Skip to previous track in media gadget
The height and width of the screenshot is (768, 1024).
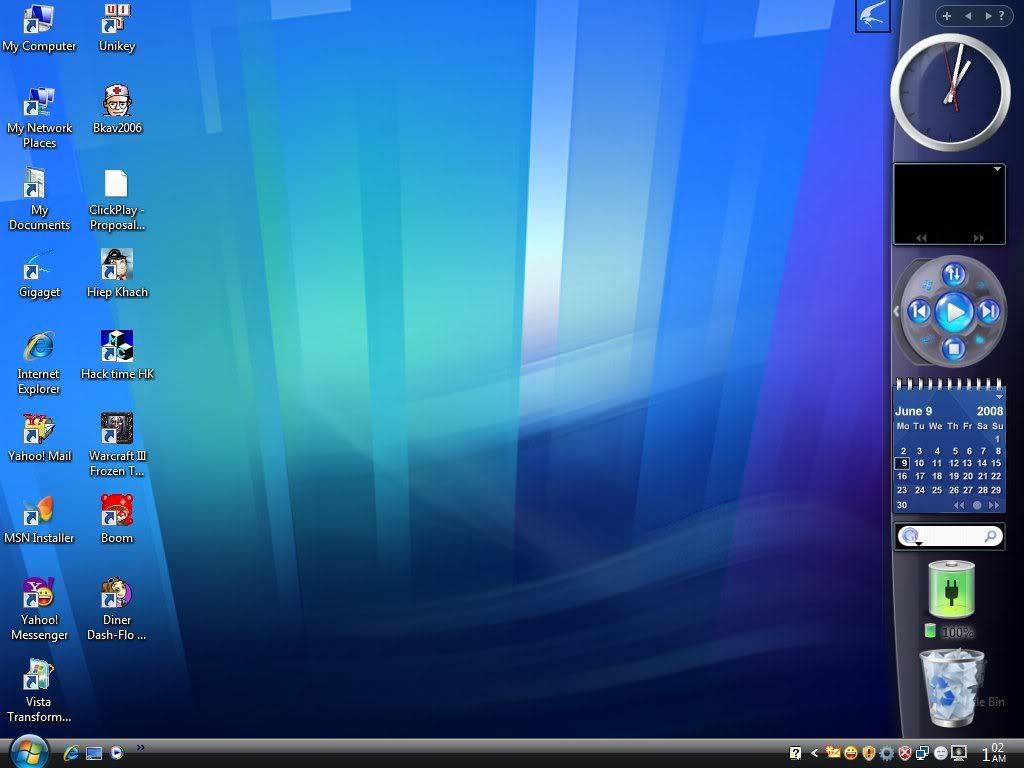pyautogui.click(x=920, y=312)
